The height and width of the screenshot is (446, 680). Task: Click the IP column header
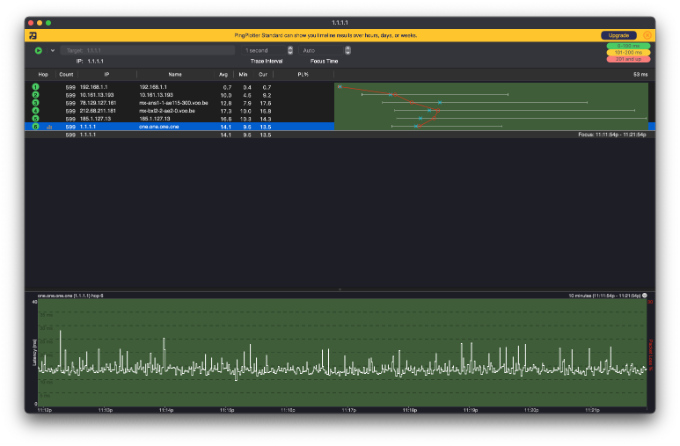pyautogui.click(x=106, y=75)
